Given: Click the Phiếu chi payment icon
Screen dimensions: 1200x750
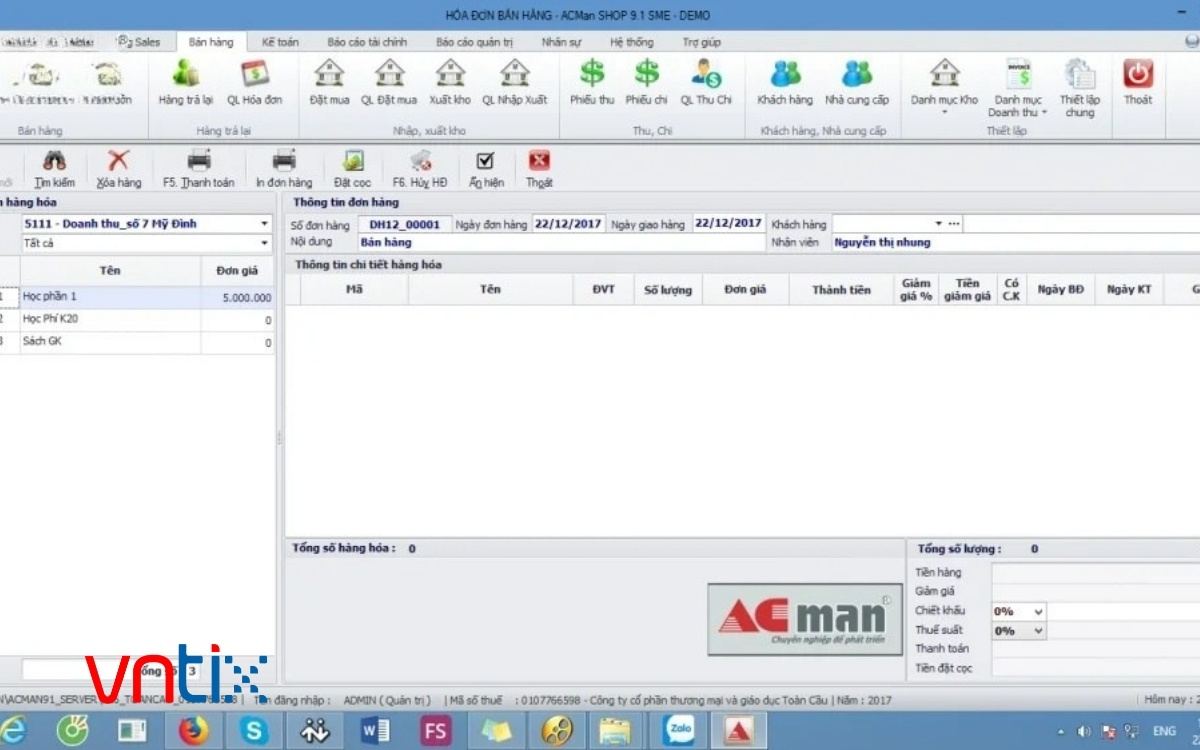Looking at the screenshot, I should coord(647,75).
